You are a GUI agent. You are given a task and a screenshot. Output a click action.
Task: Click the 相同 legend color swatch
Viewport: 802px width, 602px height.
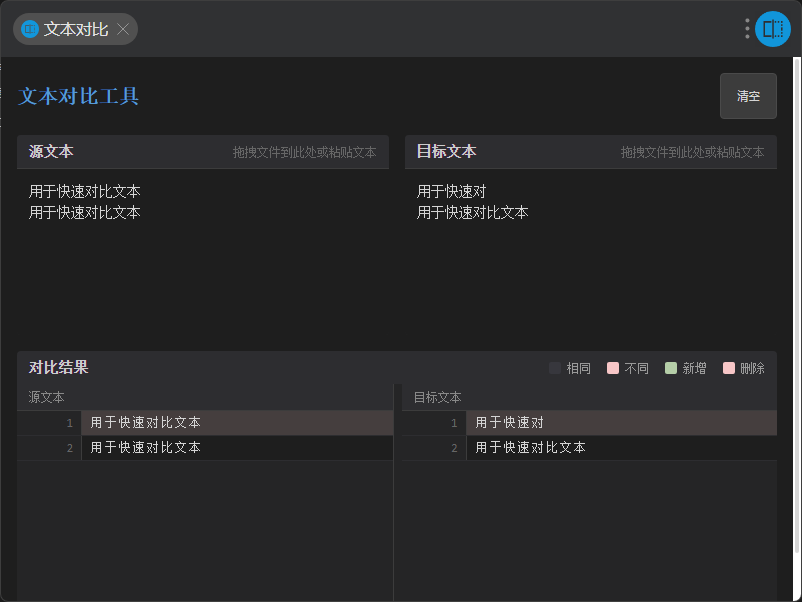[x=555, y=368]
